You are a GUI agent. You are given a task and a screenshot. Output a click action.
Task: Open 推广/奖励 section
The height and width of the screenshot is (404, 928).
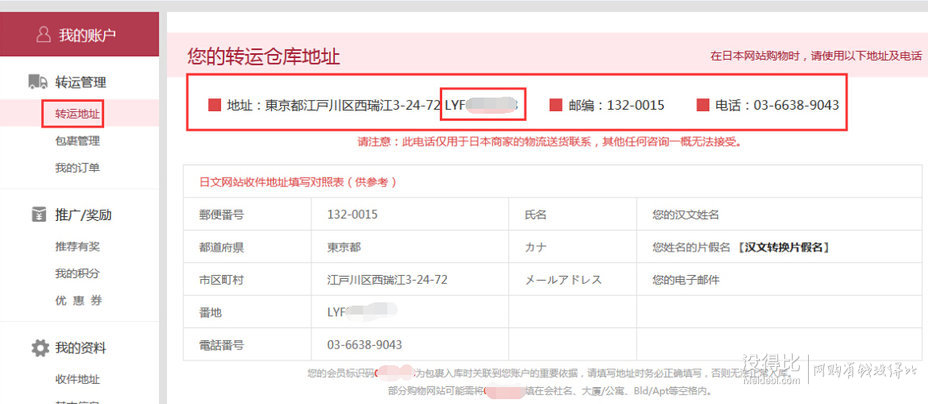point(83,215)
